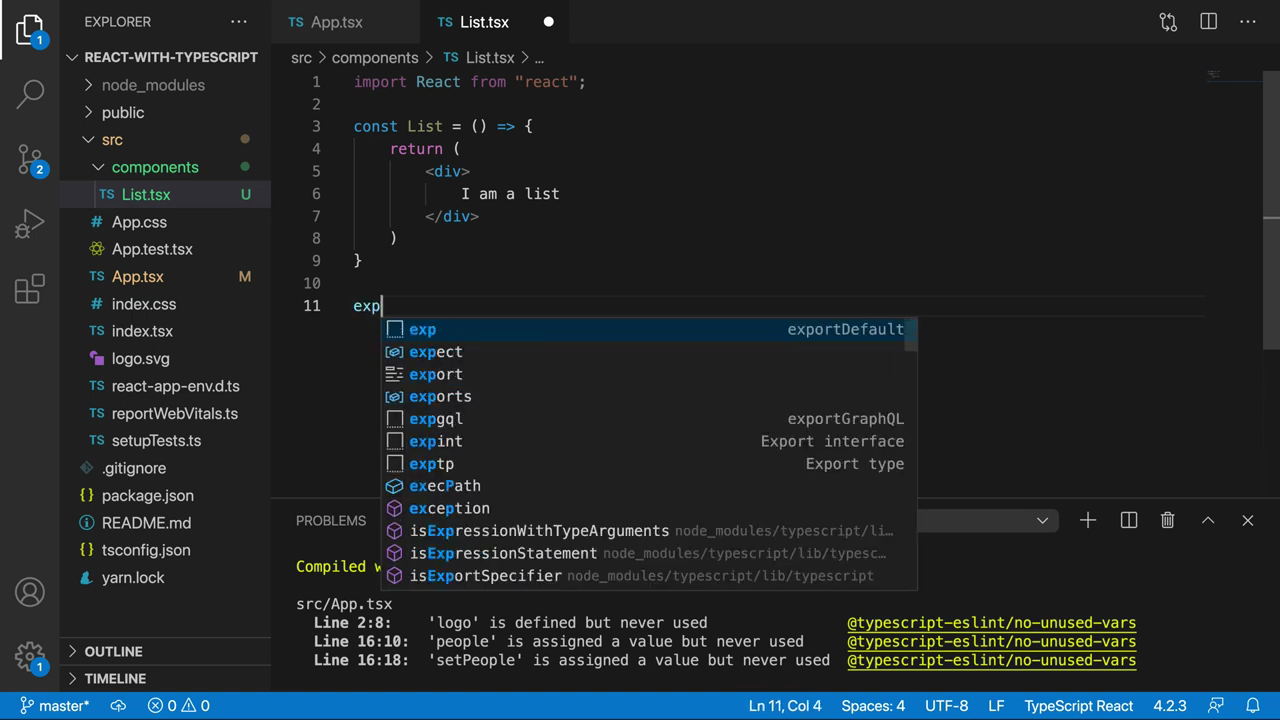The height and width of the screenshot is (720, 1280).
Task: Click Ln 11, Col 4 in status bar
Action: tap(785, 705)
